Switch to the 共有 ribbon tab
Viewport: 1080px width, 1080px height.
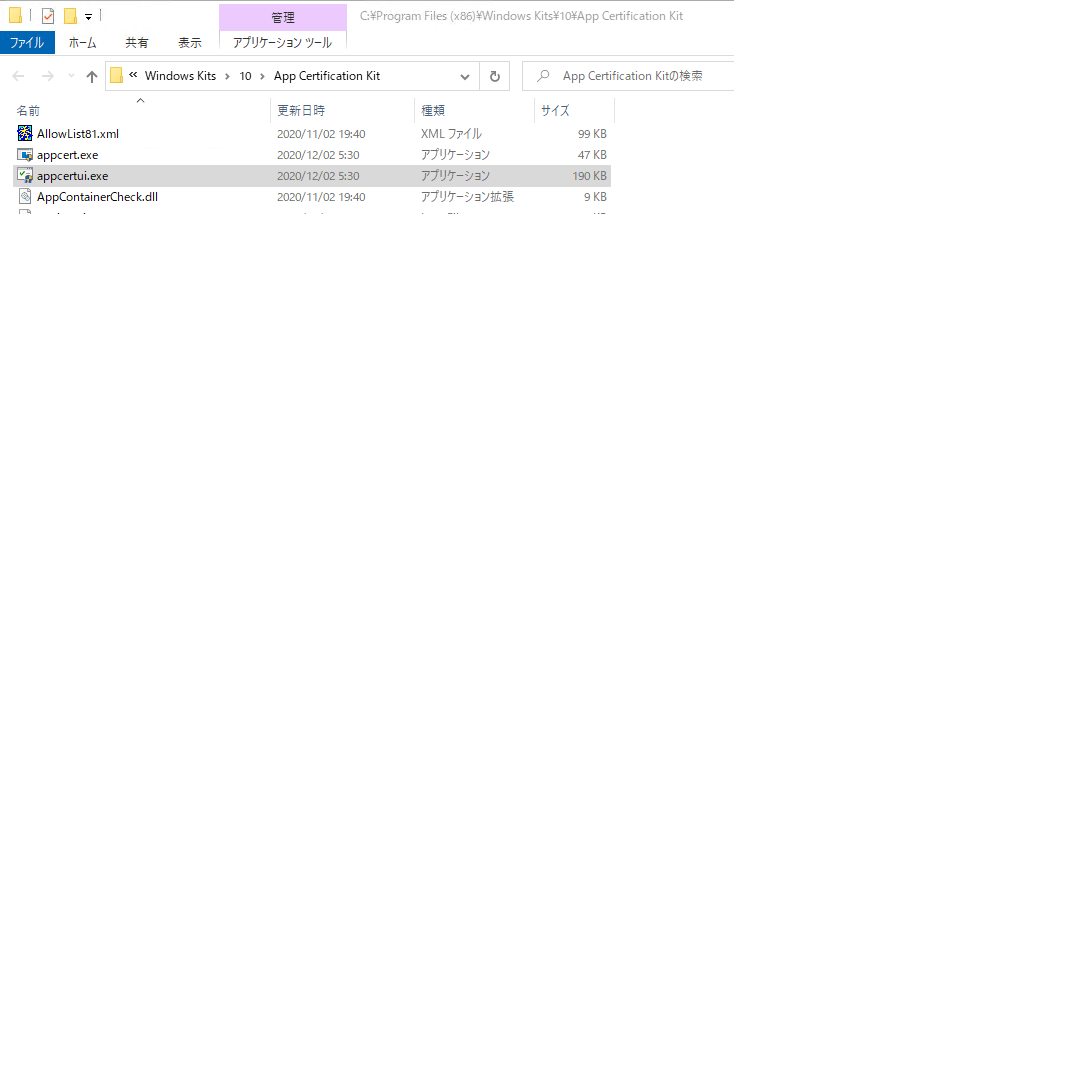(x=136, y=43)
